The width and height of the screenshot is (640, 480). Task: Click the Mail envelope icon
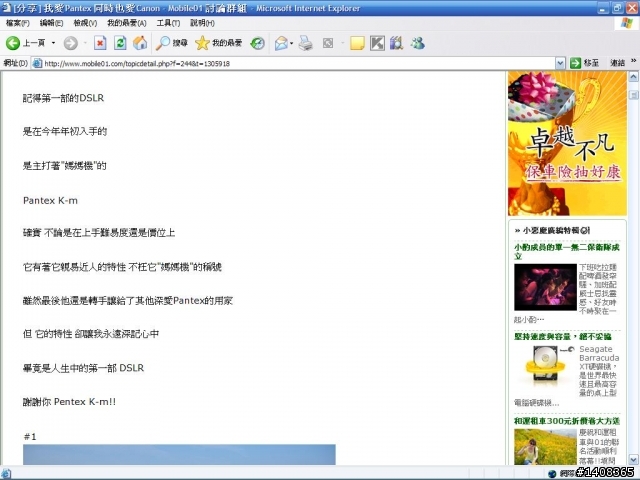tap(281, 43)
